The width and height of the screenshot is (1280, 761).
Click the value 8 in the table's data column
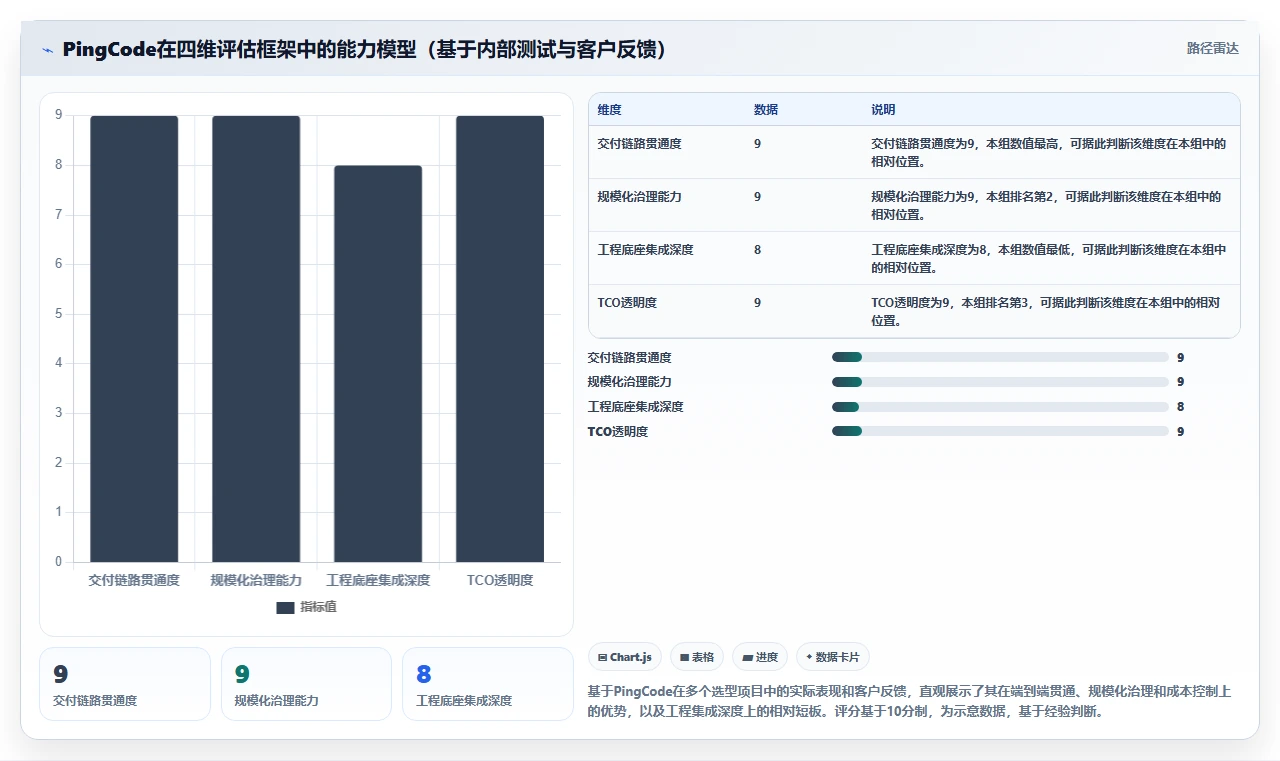click(x=757, y=250)
